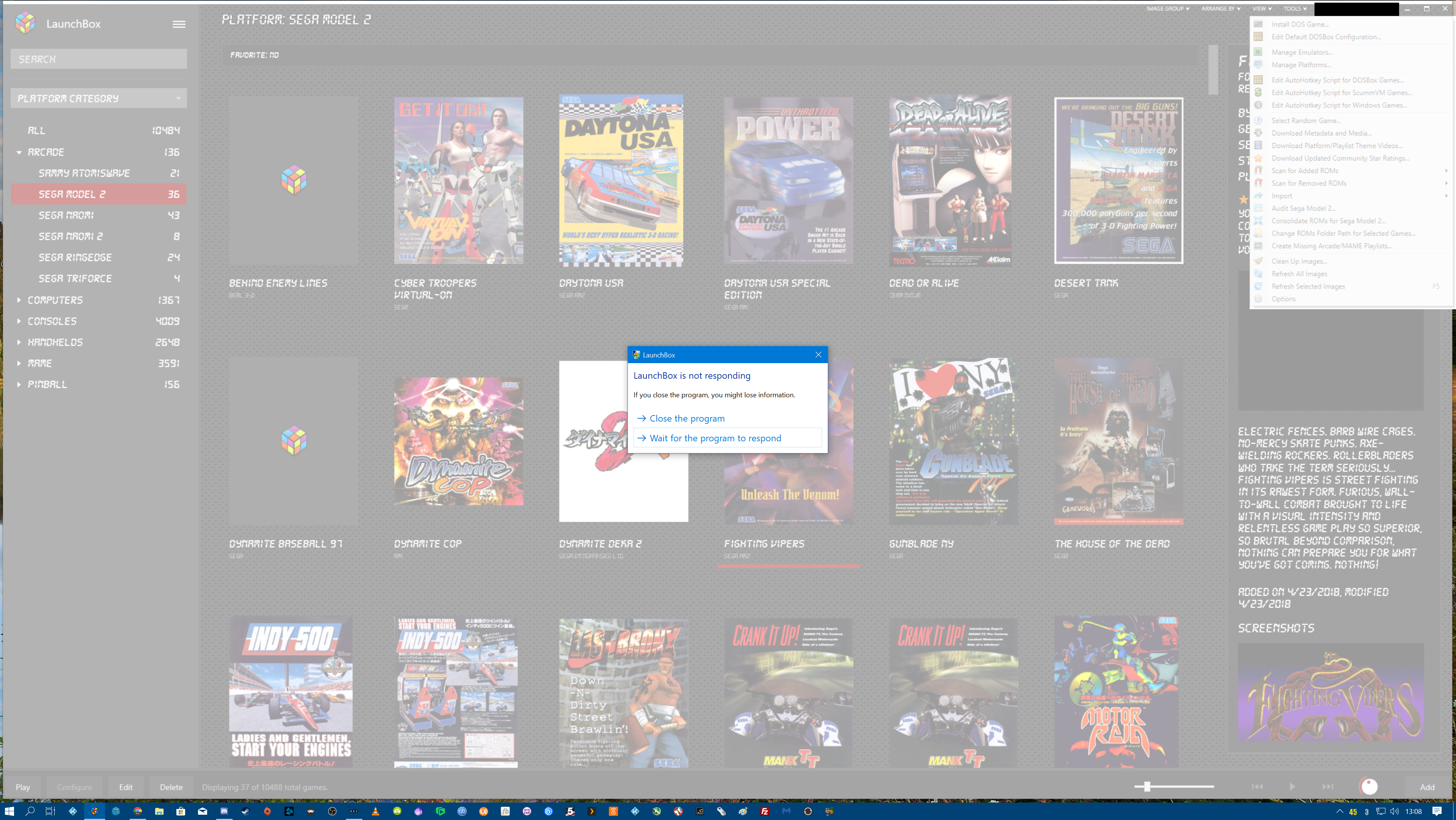Click the music volume knob

(1368, 787)
